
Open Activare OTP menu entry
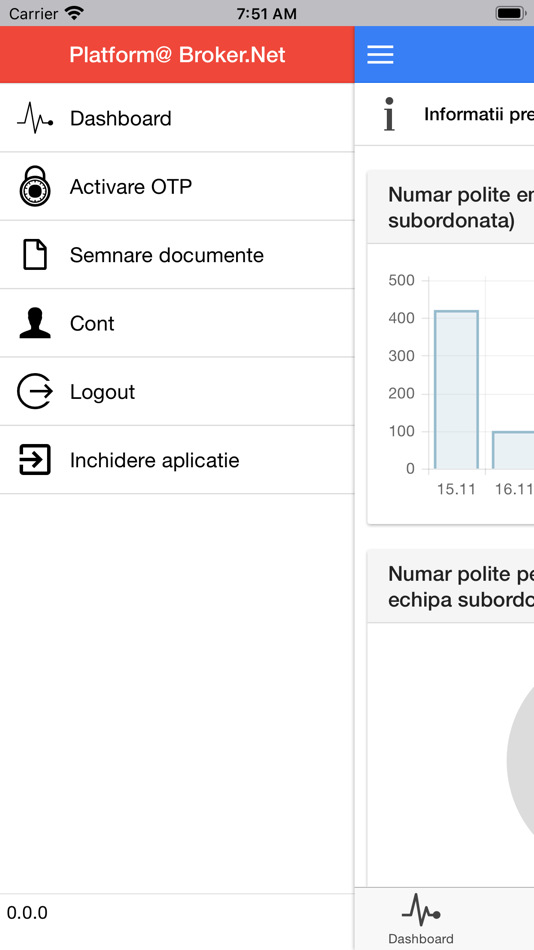tap(176, 187)
